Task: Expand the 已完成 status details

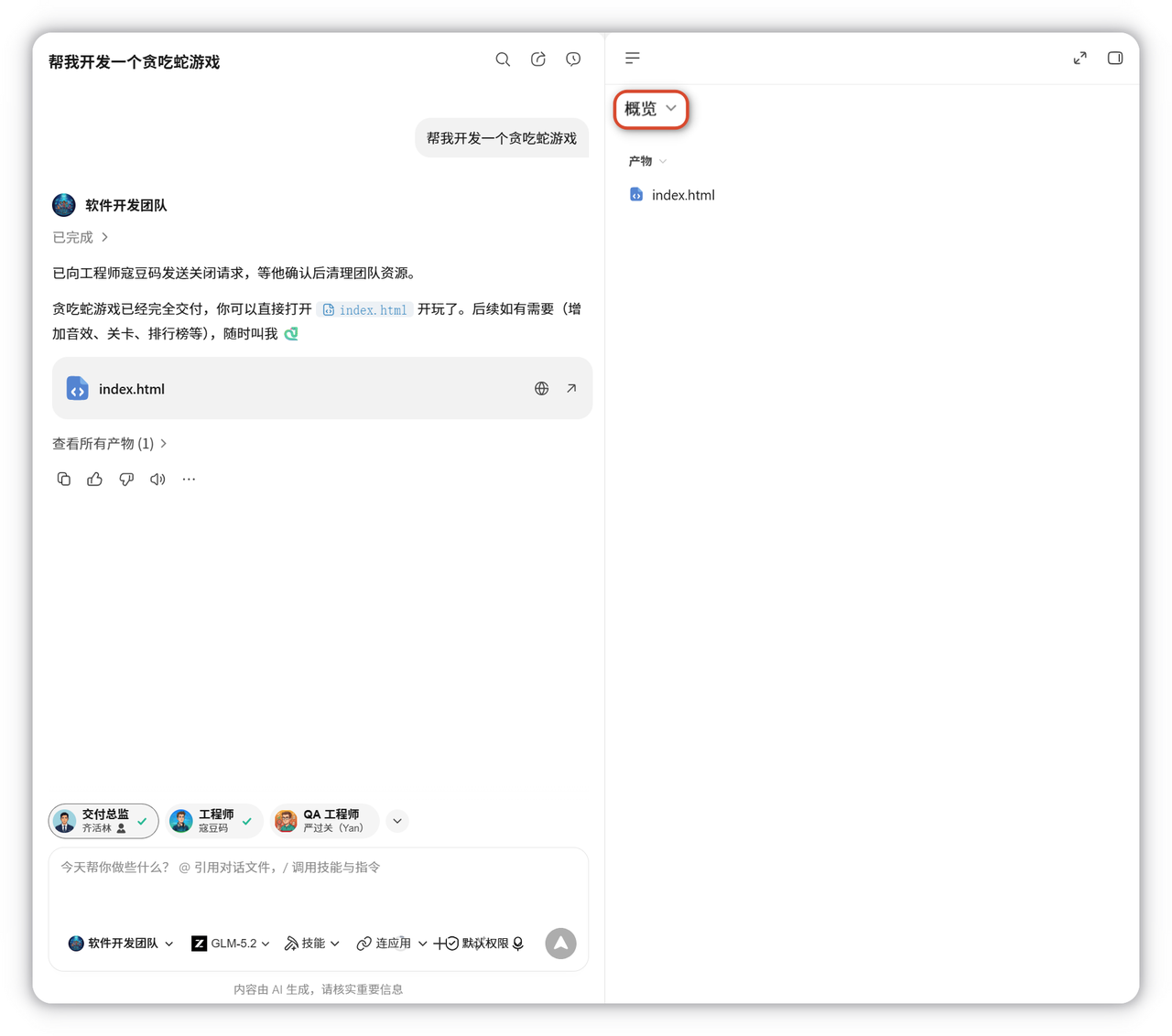Action: [81, 237]
